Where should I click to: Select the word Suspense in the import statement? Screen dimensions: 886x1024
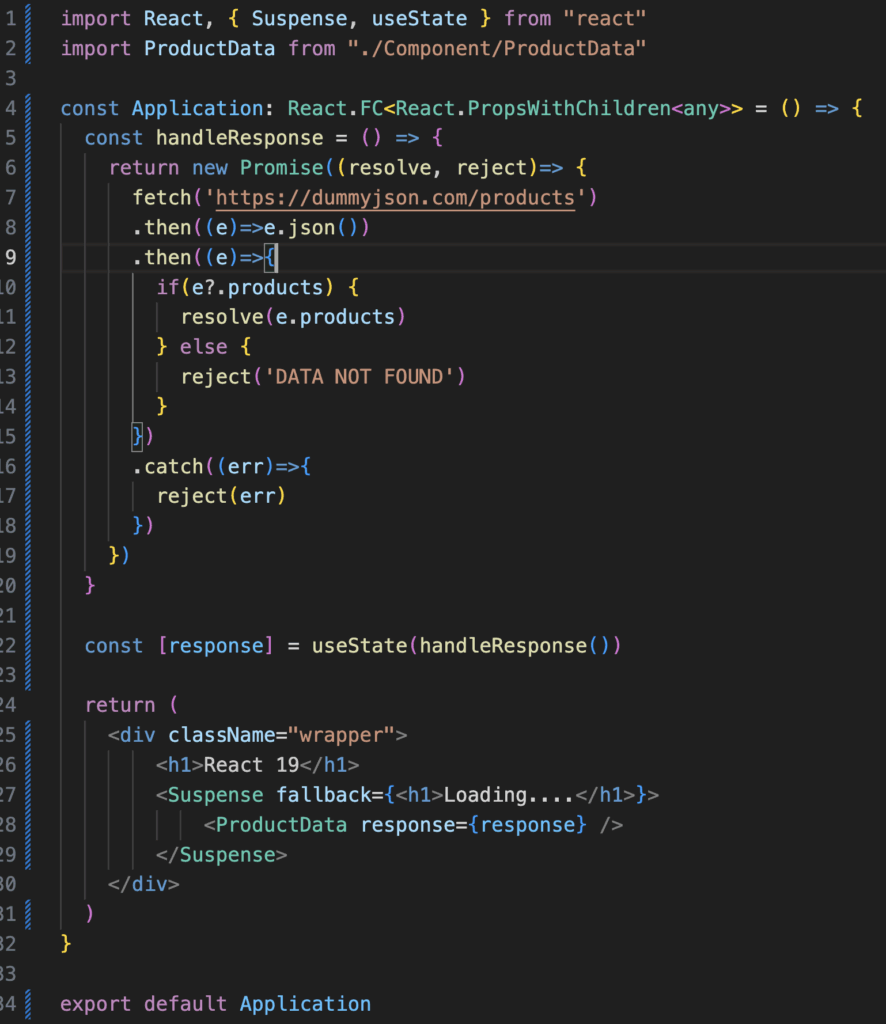[x=300, y=19]
